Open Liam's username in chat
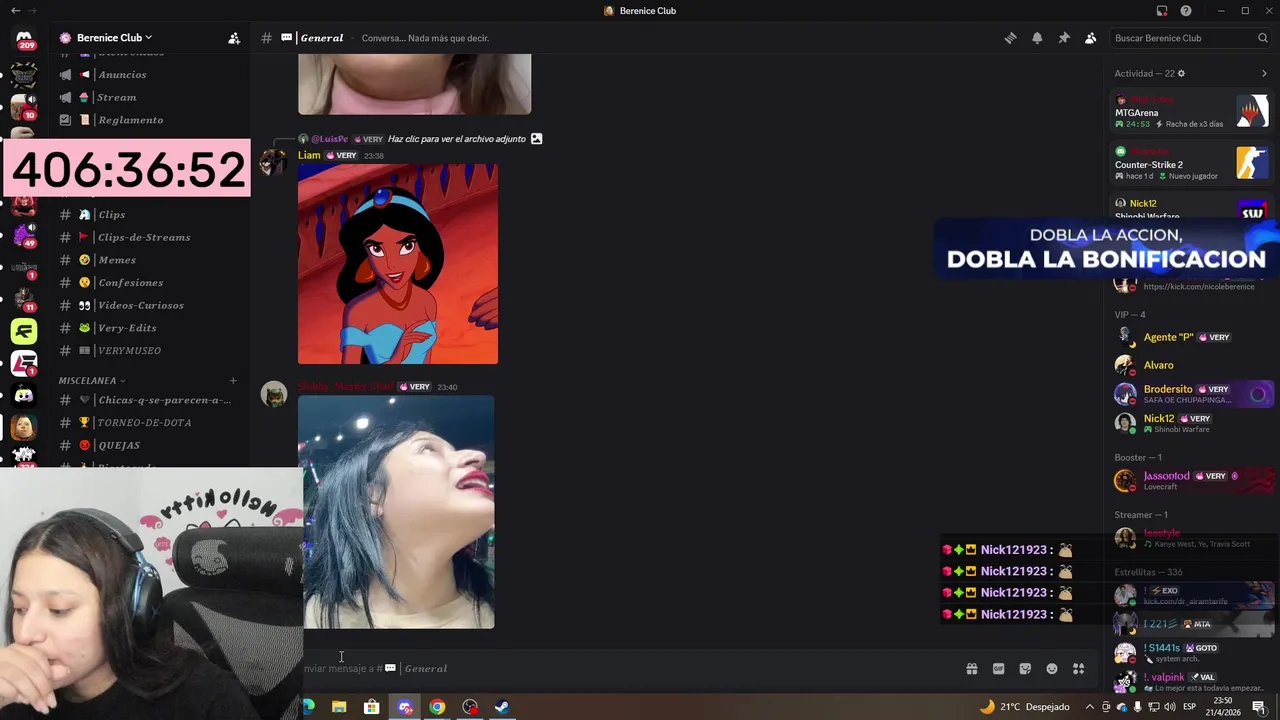This screenshot has height=720, width=1280. pos(309,155)
